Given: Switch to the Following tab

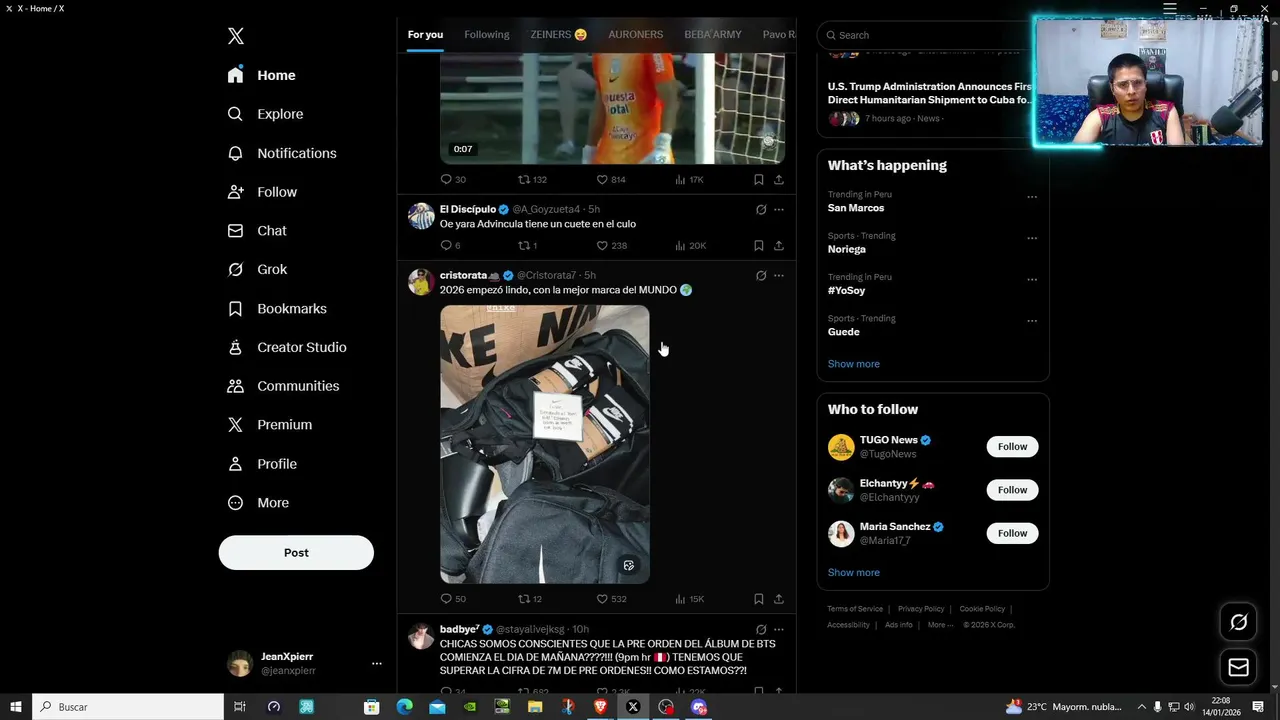Looking at the screenshot, I should coord(487,35).
